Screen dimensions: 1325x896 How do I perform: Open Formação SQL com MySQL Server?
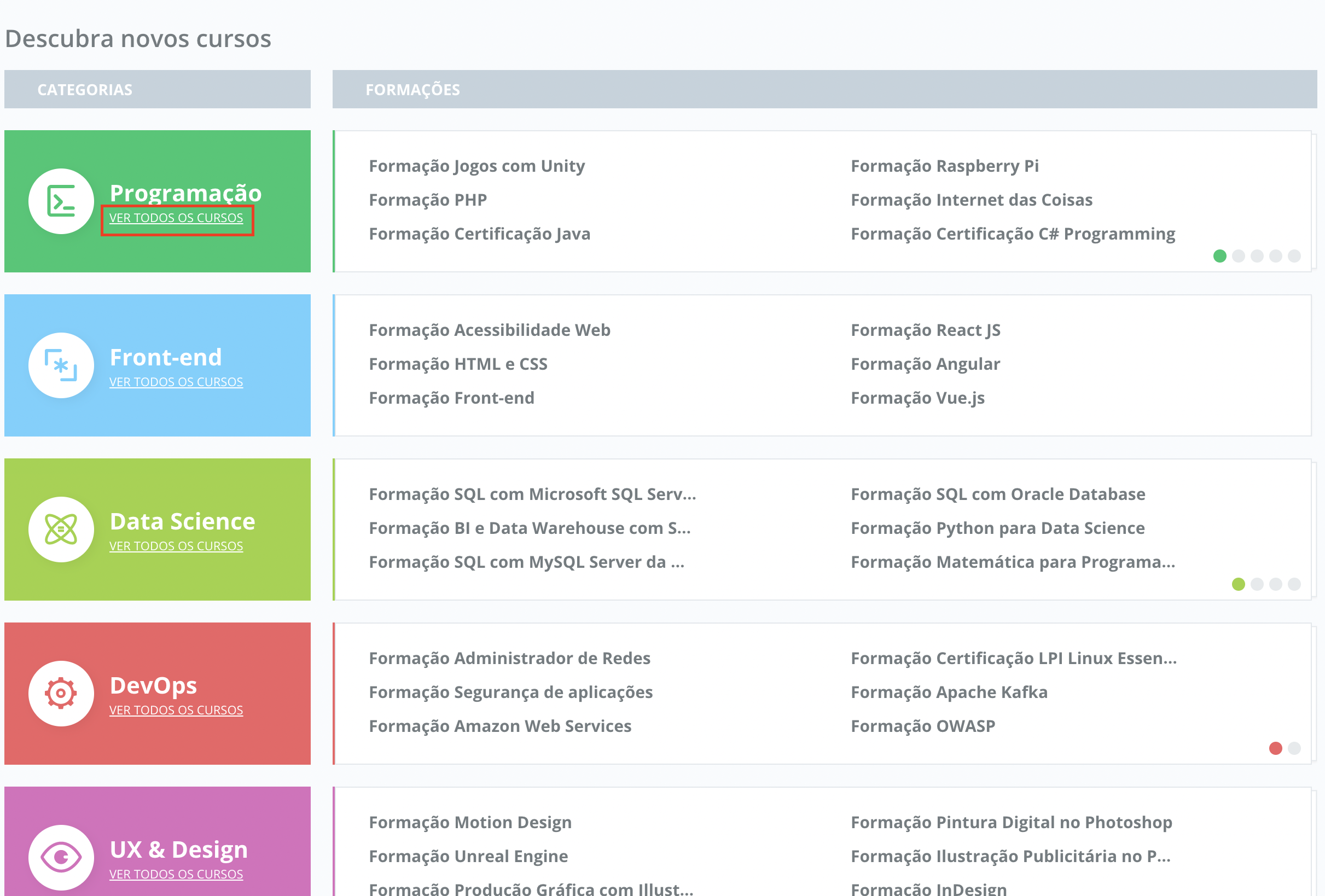527,562
